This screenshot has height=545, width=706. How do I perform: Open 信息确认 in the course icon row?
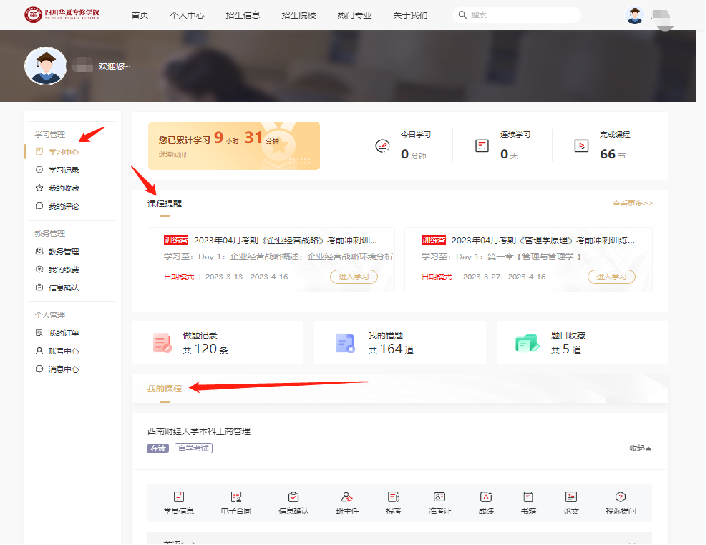(293, 503)
